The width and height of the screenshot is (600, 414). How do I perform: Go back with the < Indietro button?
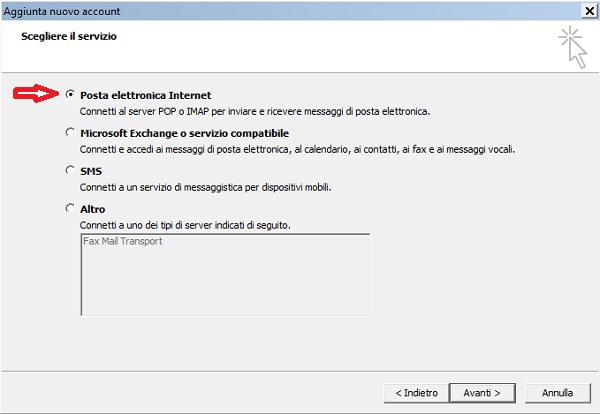416,393
